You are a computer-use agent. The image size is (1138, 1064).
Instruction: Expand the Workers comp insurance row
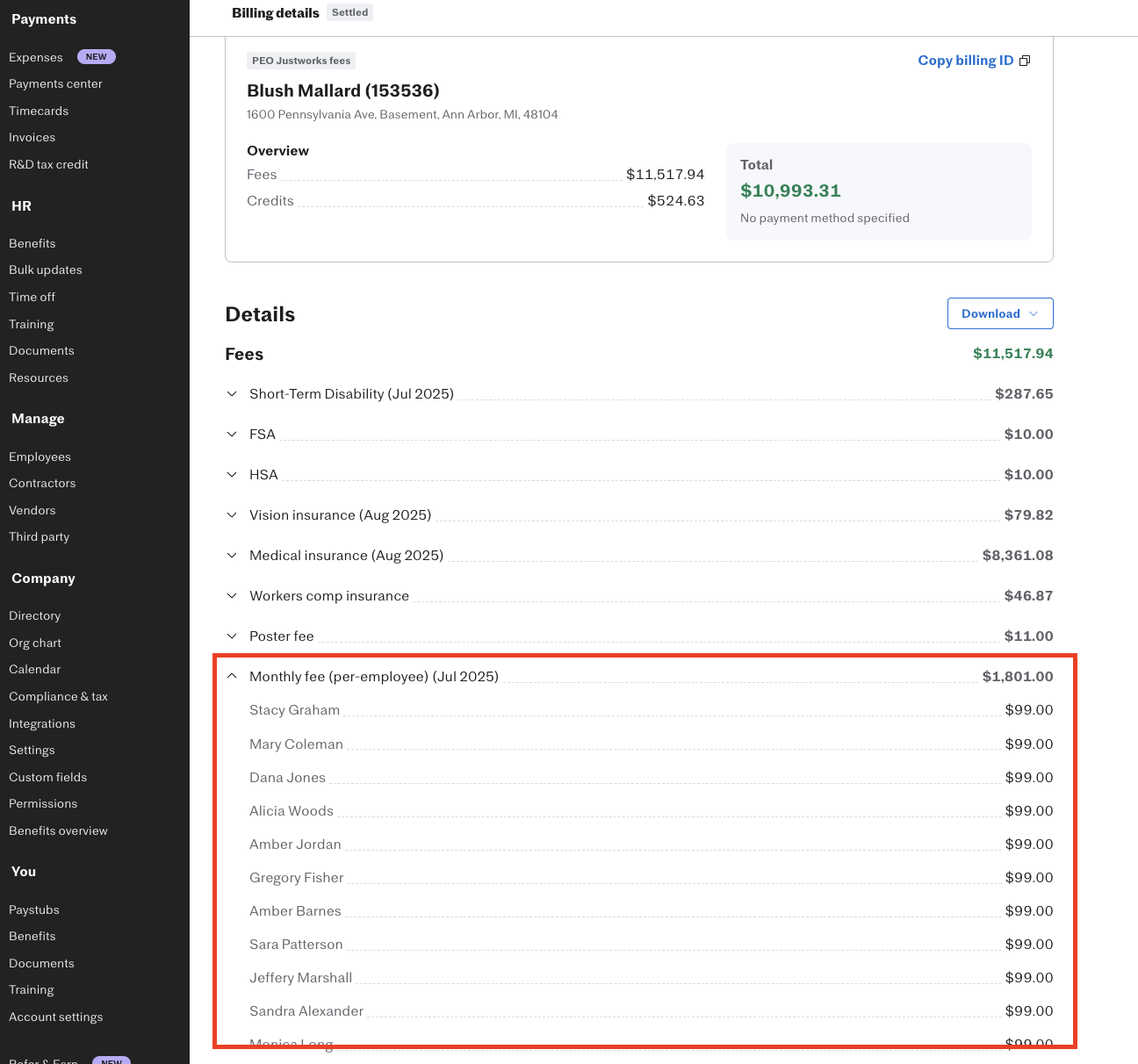click(x=232, y=596)
